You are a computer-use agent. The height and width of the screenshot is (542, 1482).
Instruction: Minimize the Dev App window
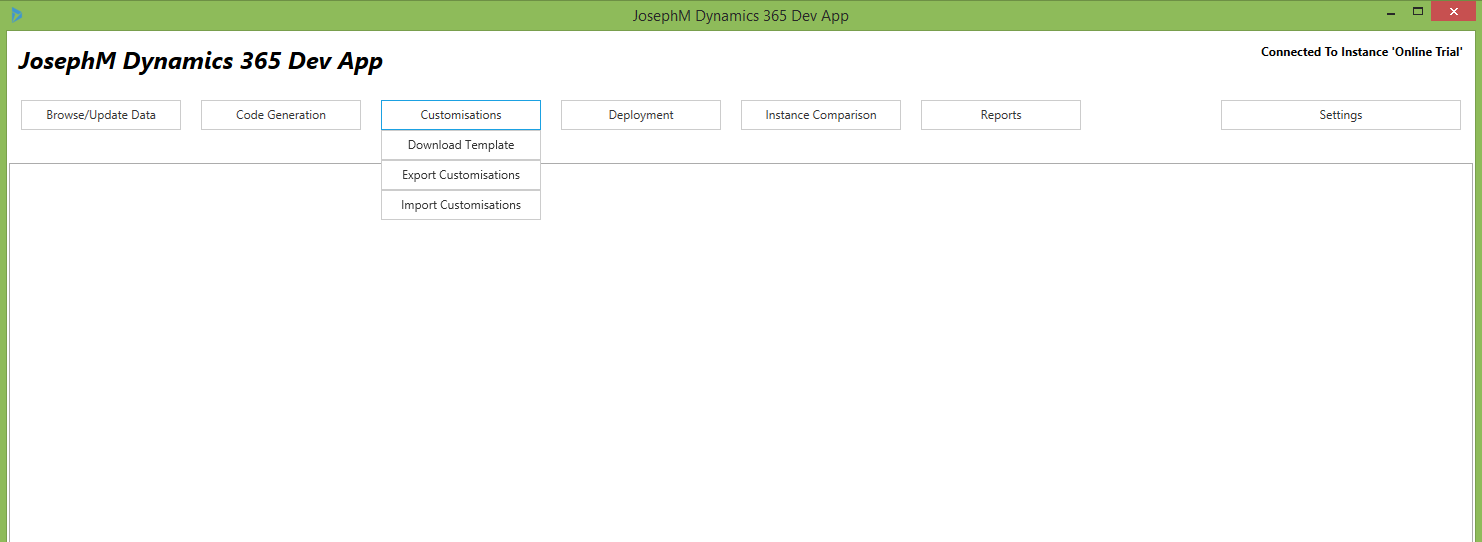coord(1391,12)
